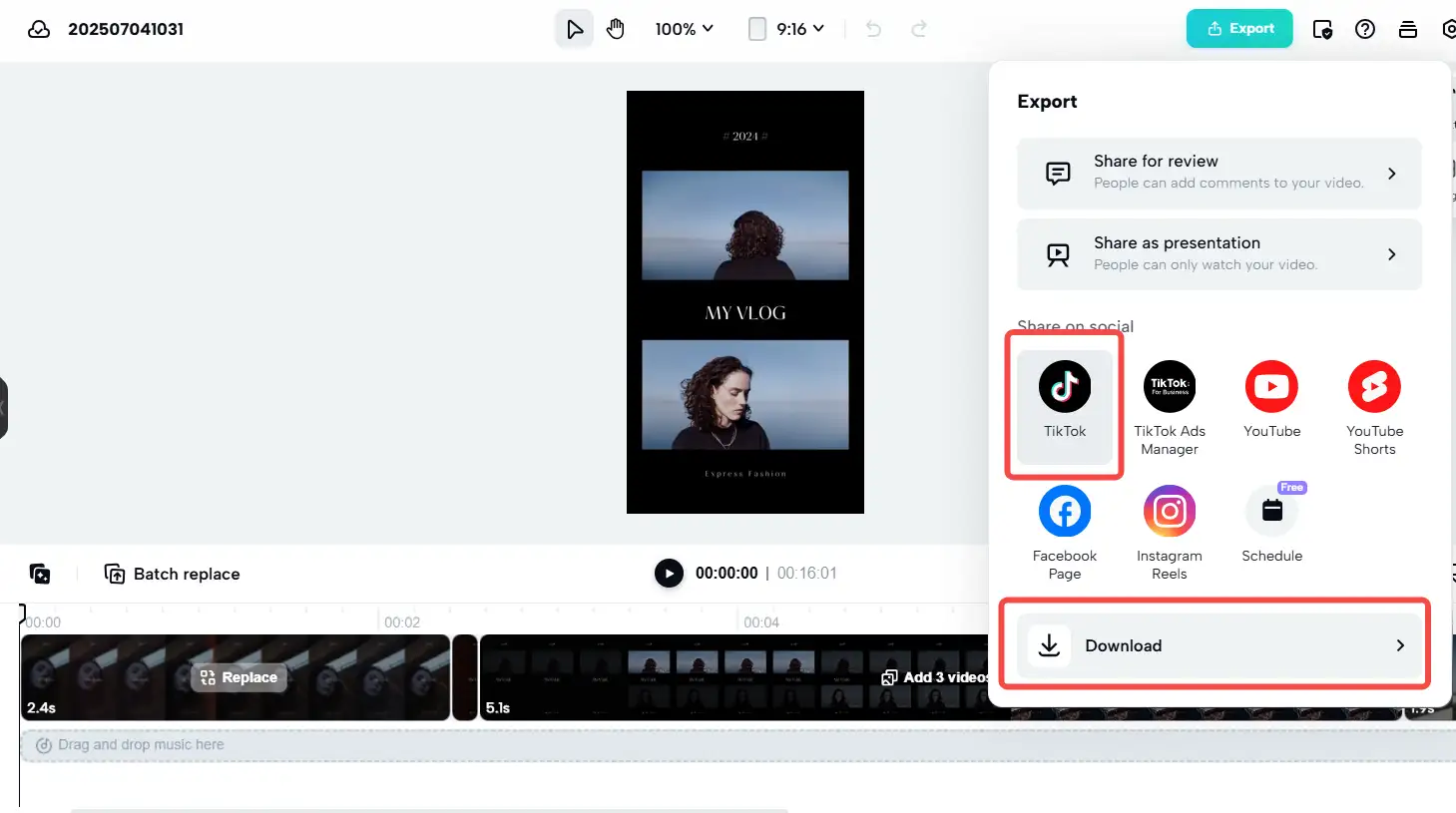Click the download arrow icon
The height and width of the screenshot is (813, 1456).
(x=1049, y=645)
